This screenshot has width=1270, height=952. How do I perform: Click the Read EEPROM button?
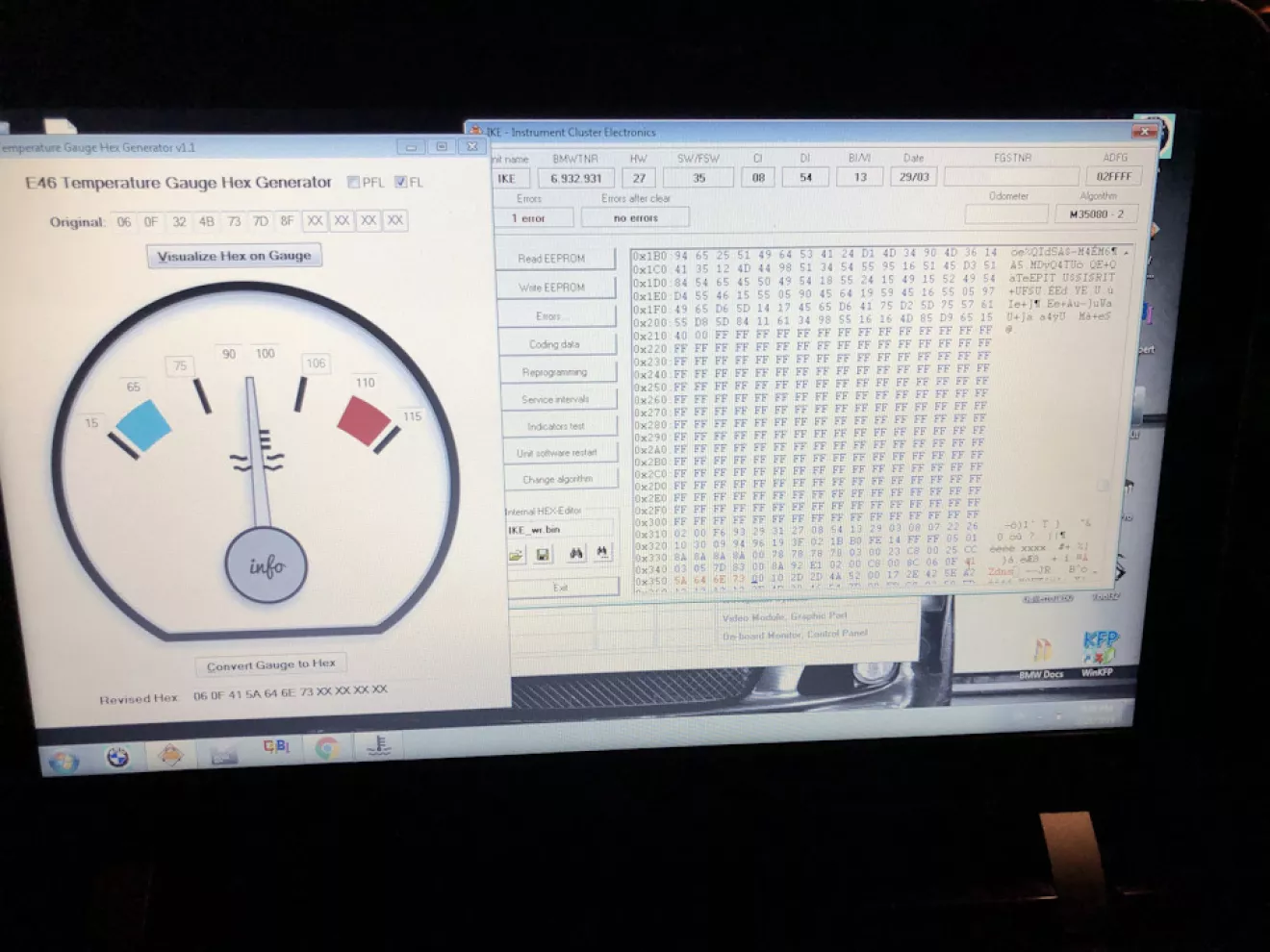[555, 259]
